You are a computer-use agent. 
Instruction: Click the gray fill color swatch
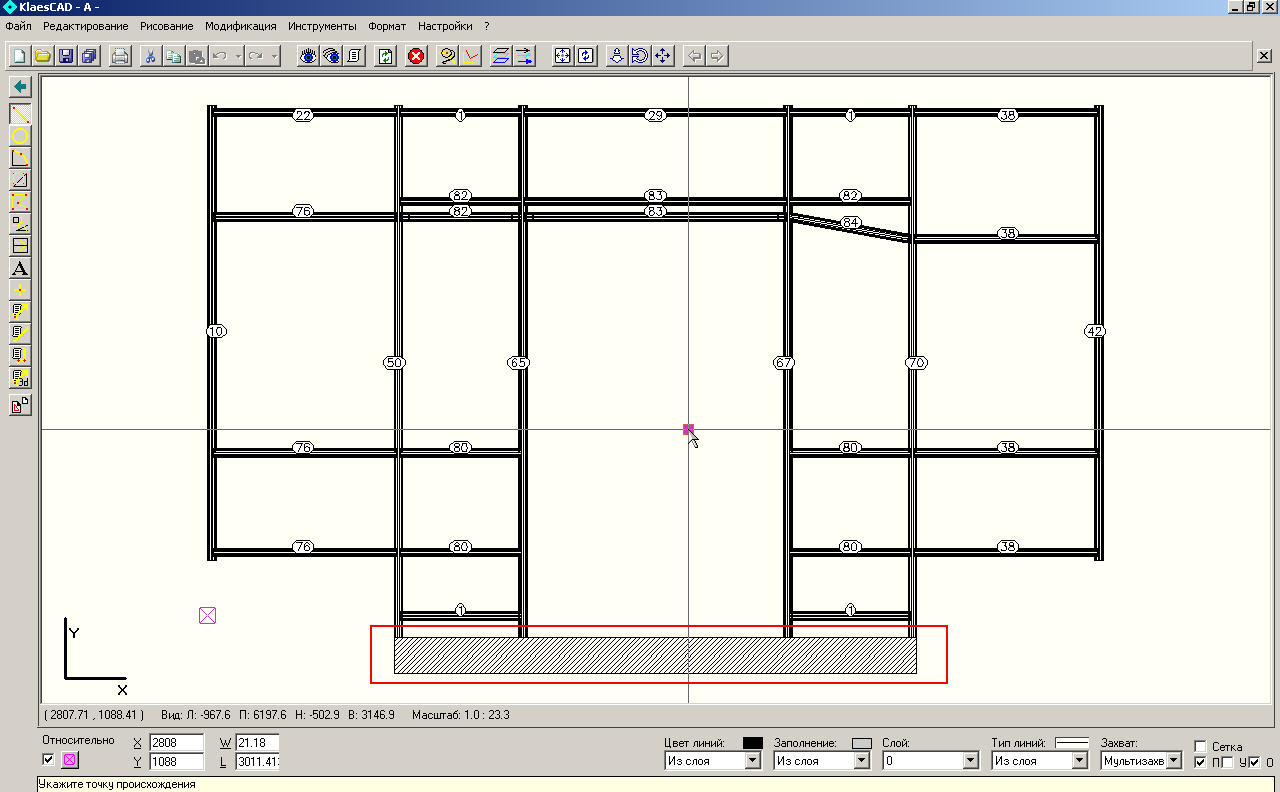(862, 743)
